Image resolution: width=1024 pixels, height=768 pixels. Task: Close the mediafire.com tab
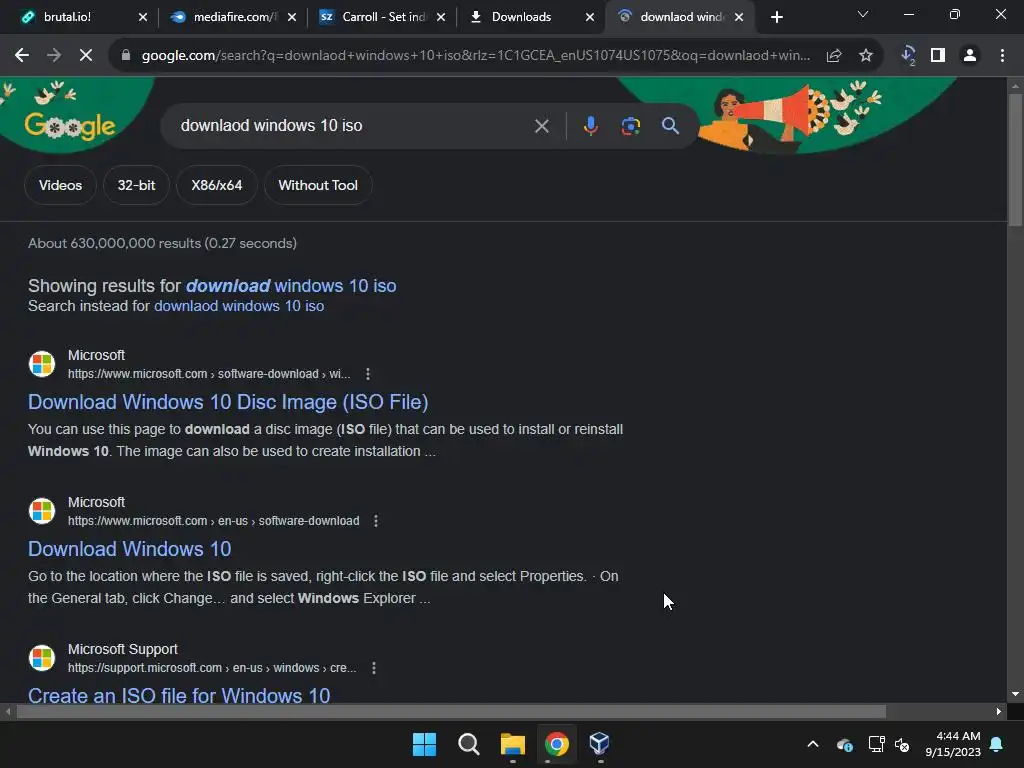coord(292,17)
